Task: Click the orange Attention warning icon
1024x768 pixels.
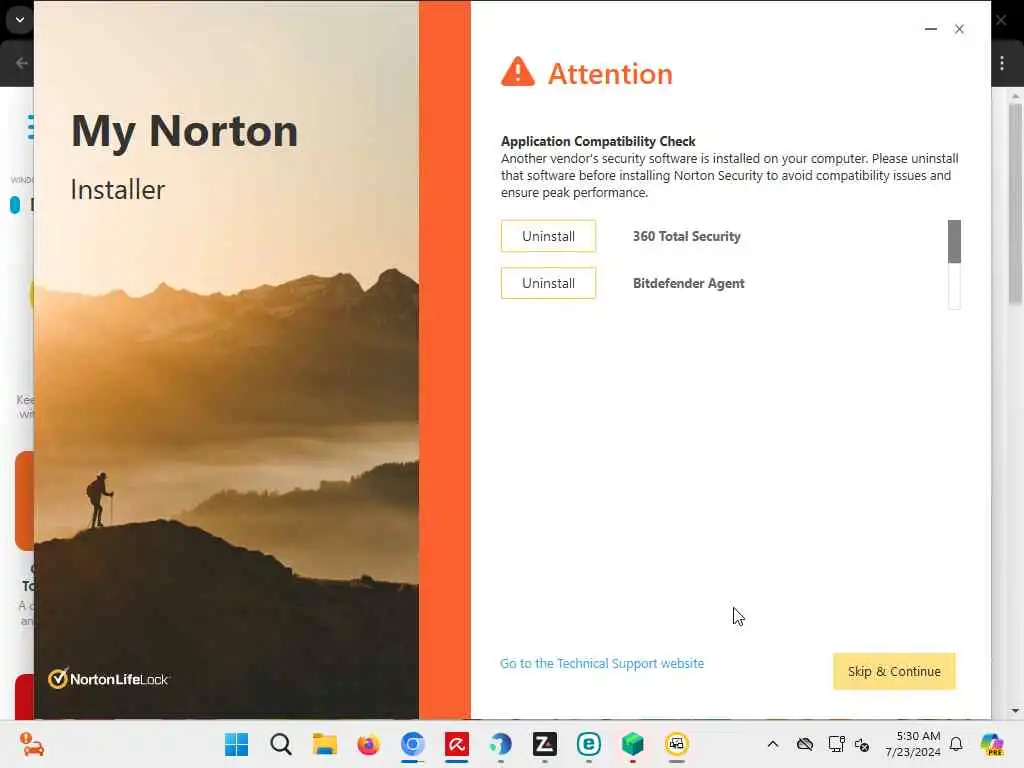Action: (518, 72)
